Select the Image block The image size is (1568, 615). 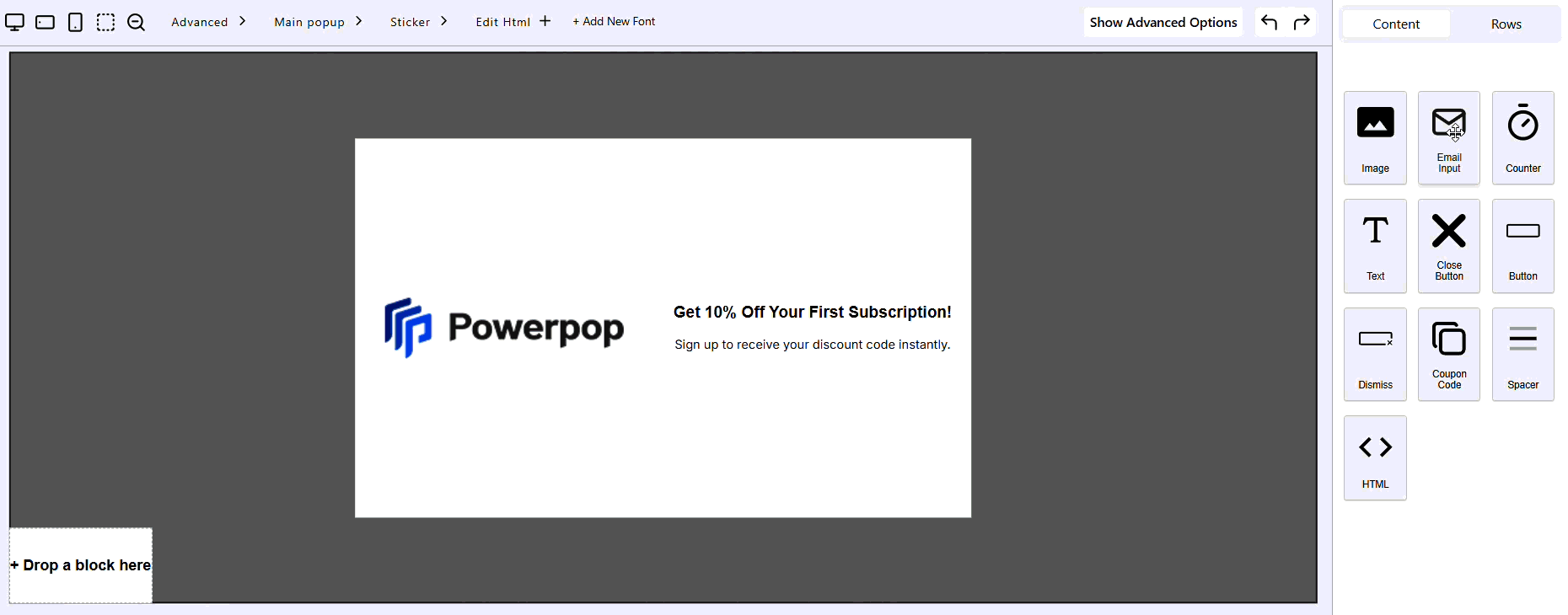[x=1375, y=137]
